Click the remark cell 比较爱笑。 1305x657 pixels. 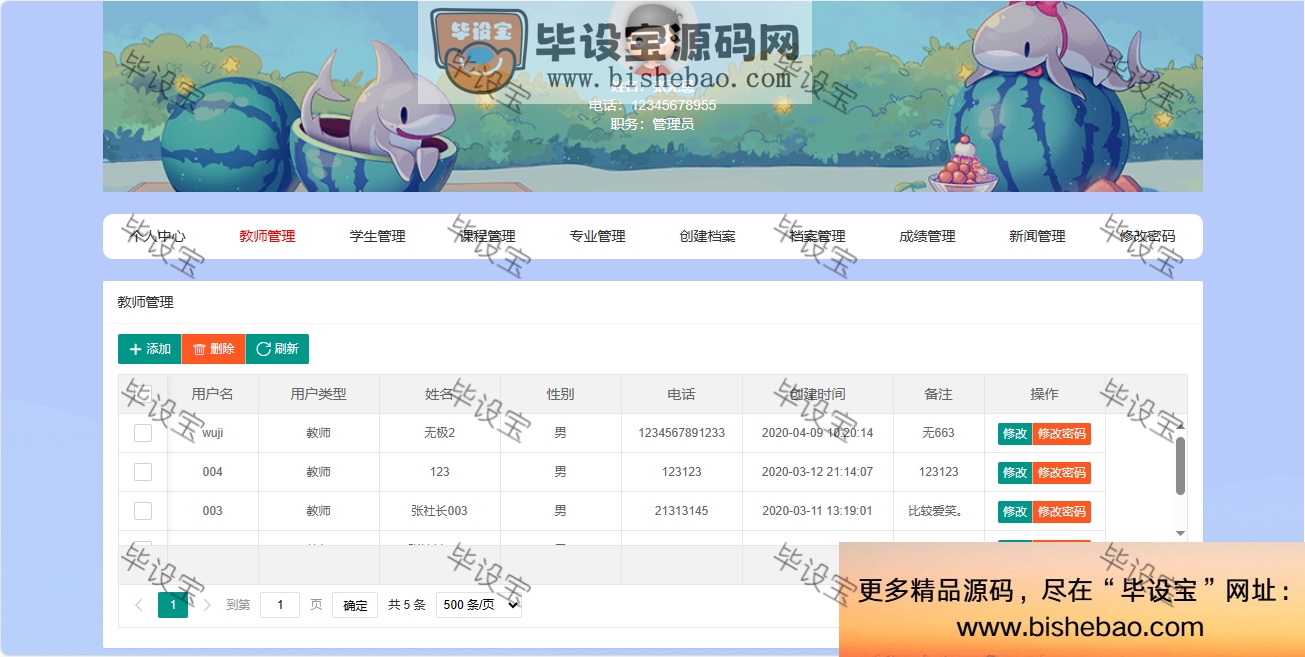point(939,511)
